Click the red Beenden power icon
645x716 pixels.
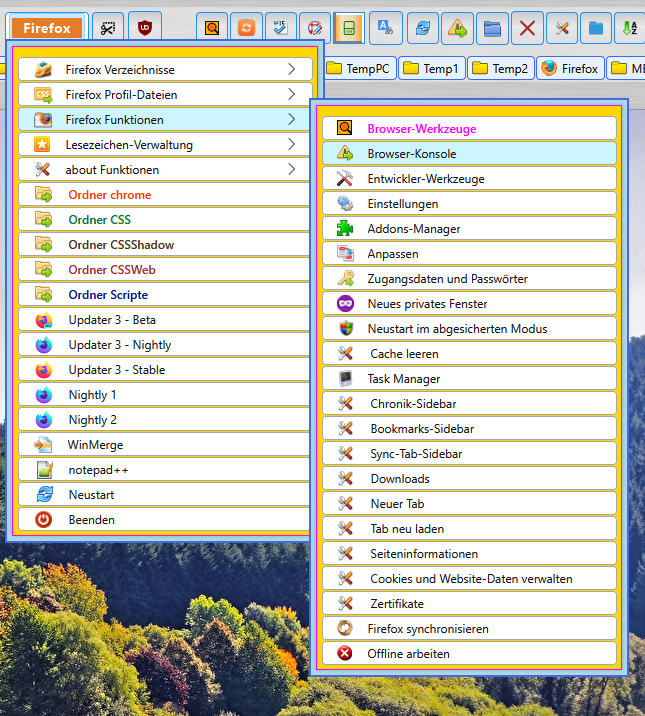(x=44, y=520)
